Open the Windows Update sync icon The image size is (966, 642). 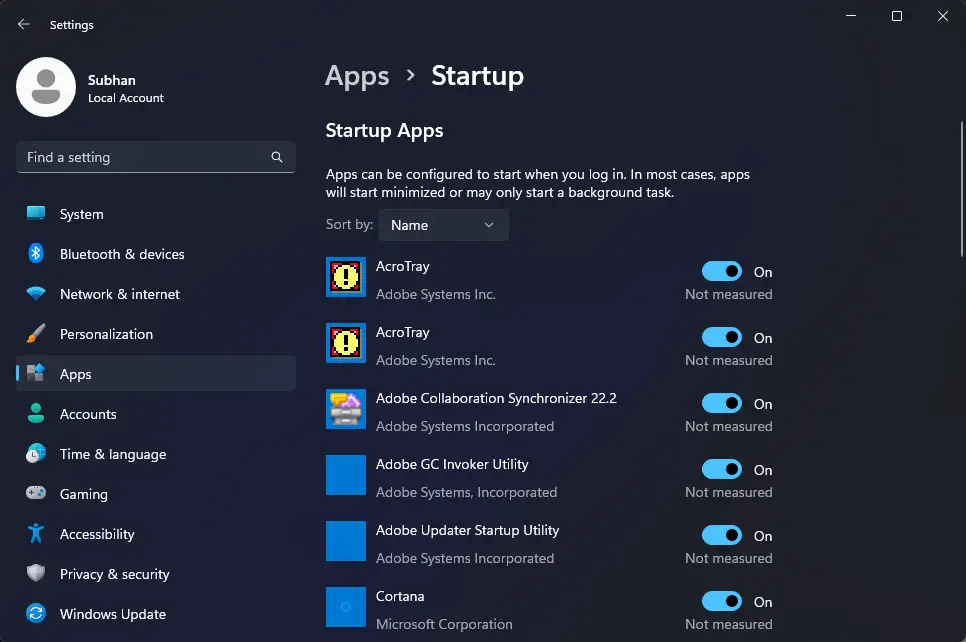point(36,614)
